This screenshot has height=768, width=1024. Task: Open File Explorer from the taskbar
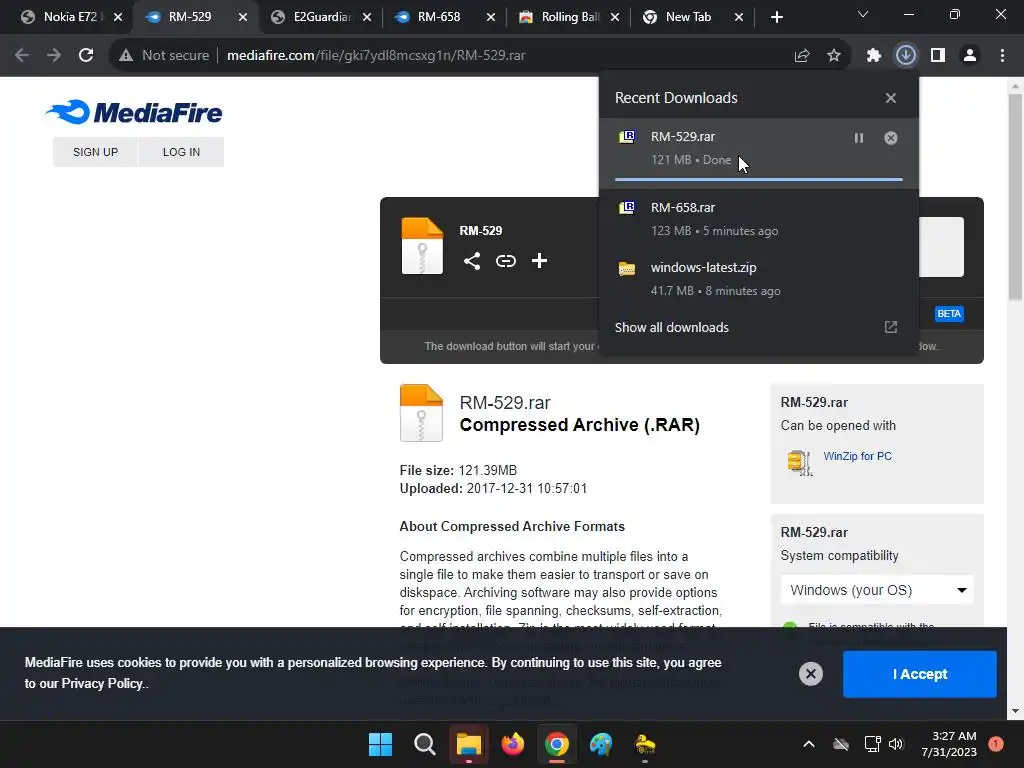point(468,744)
